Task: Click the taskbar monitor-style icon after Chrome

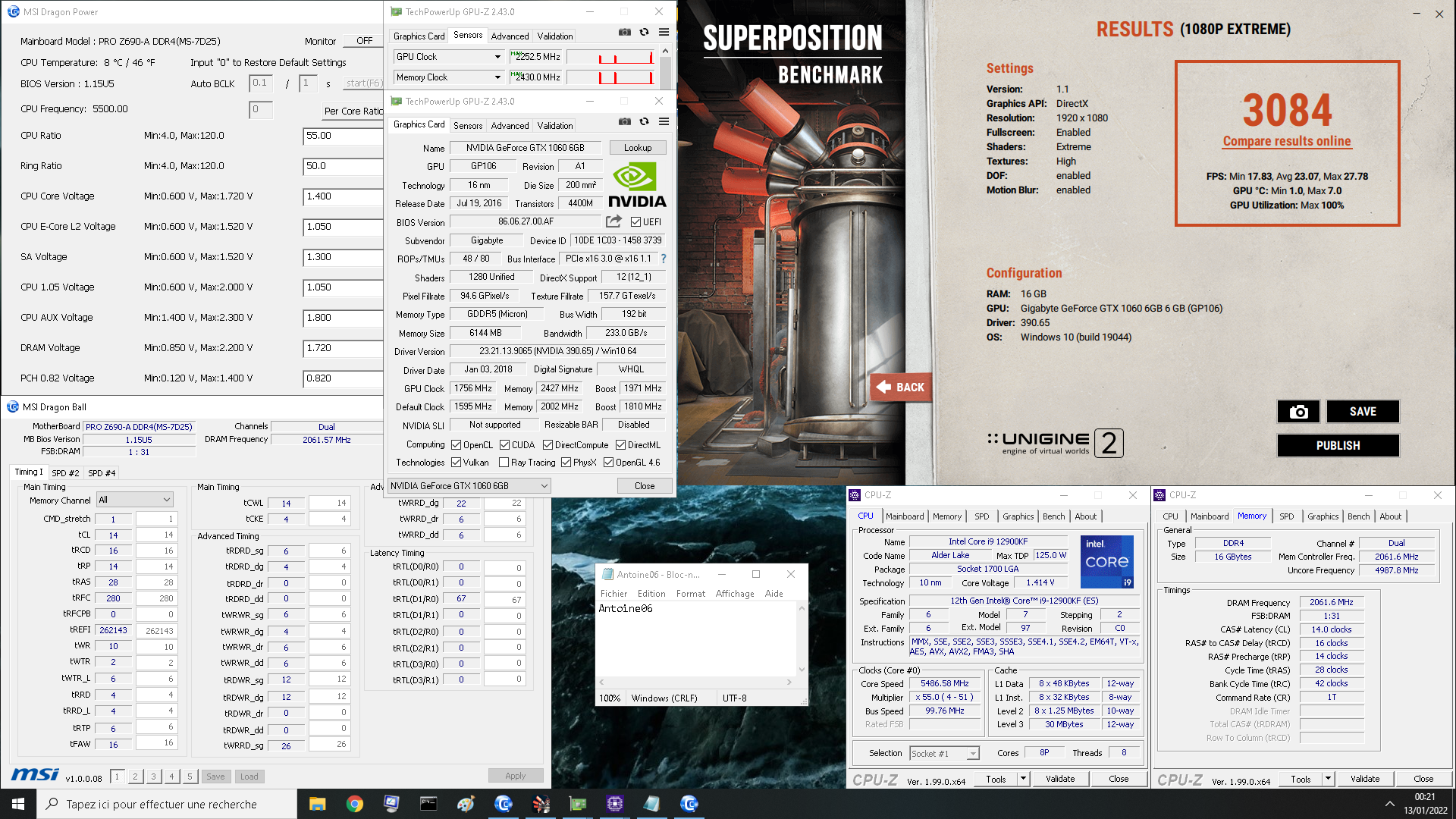Action: point(391,804)
